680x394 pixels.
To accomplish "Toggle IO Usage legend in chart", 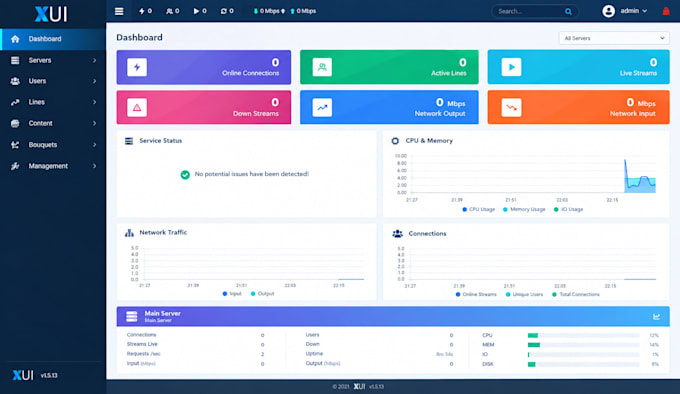I will 568,209.
